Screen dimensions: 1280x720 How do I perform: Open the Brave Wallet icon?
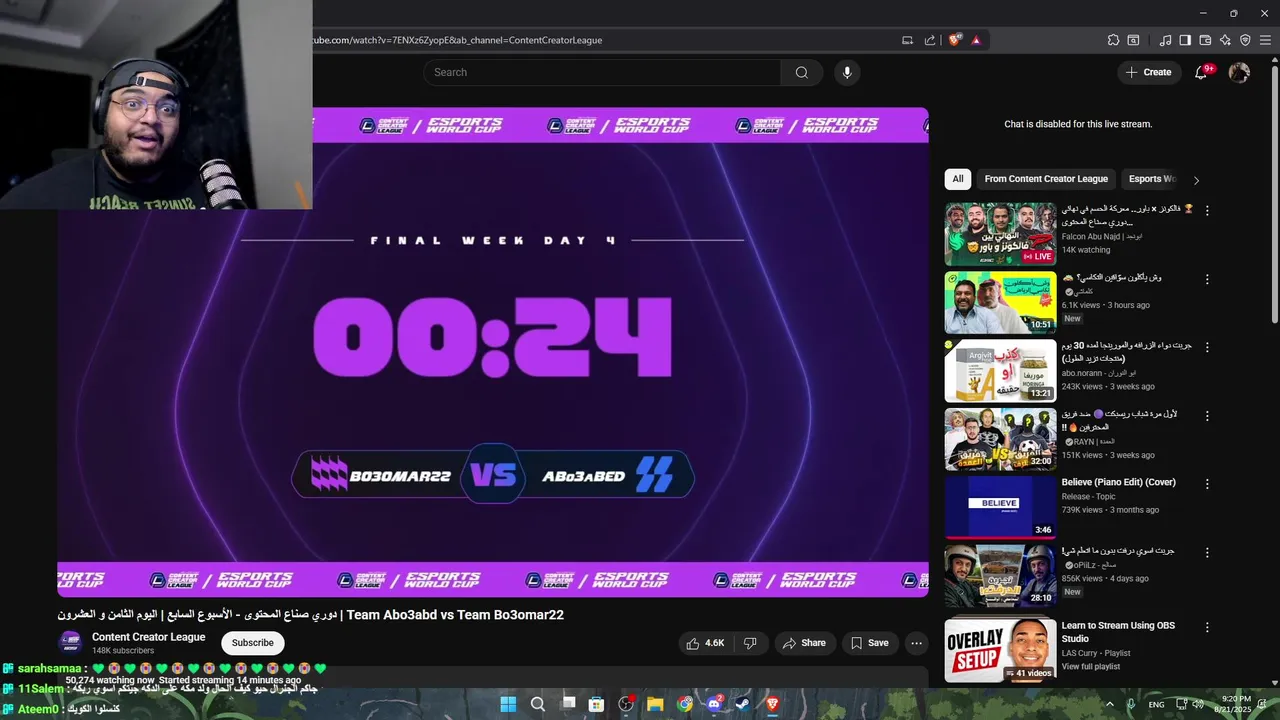point(1205,40)
